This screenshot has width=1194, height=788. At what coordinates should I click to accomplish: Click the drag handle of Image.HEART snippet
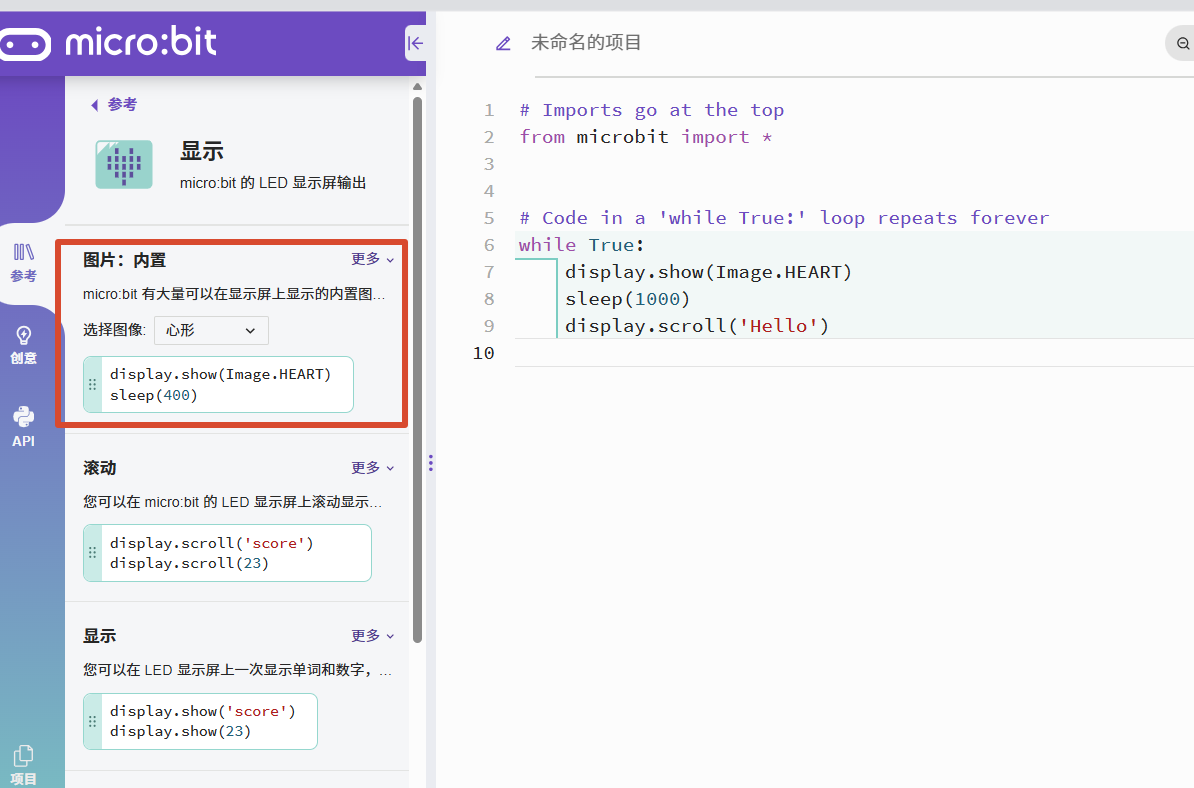(x=92, y=384)
